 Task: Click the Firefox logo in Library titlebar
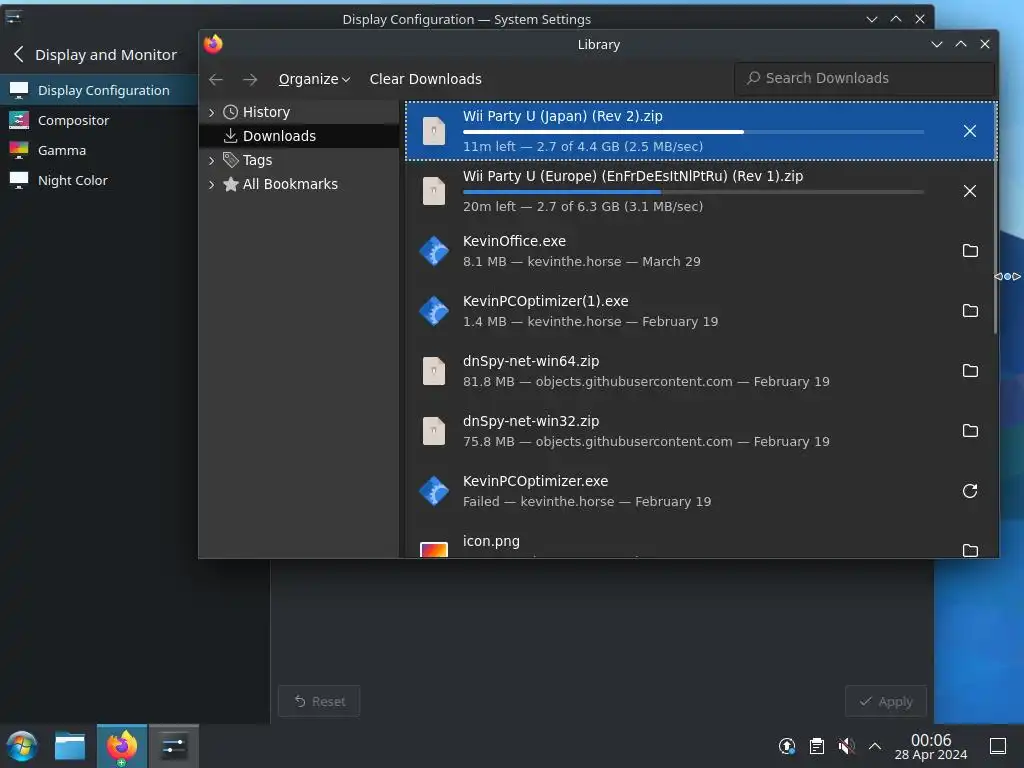[x=213, y=44]
